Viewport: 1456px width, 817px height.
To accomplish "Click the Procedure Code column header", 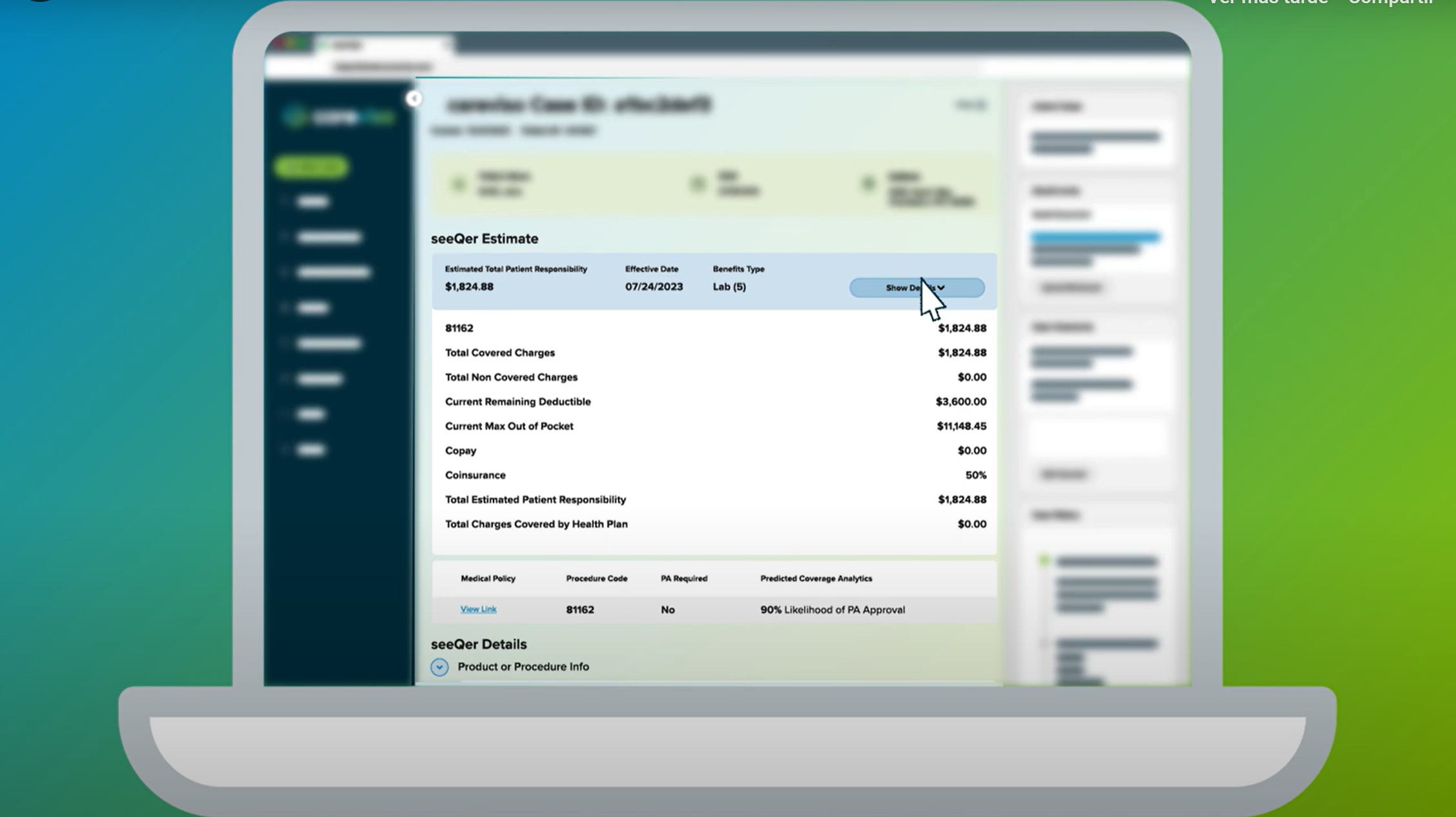I will [596, 579].
